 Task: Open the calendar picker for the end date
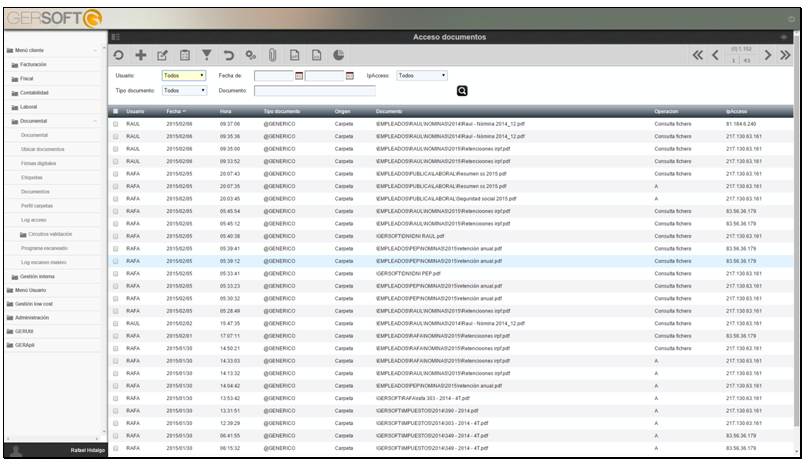(x=350, y=76)
